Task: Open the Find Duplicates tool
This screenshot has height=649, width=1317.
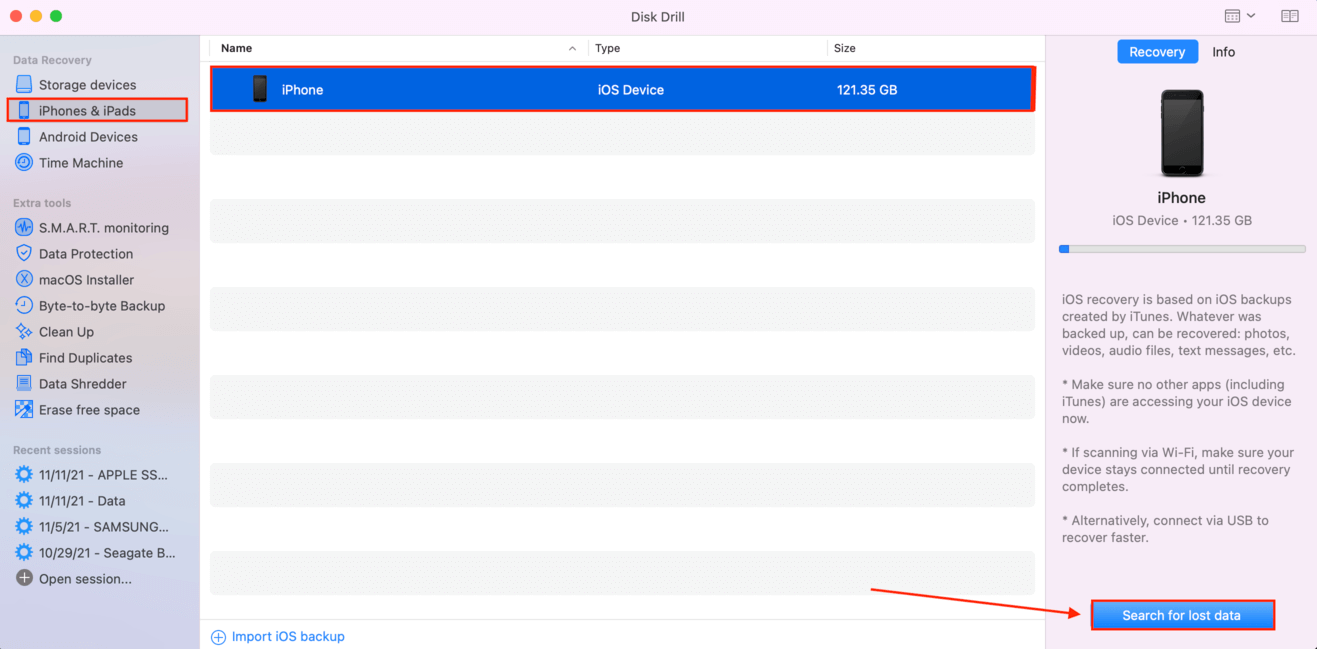Action: [x=85, y=358]
